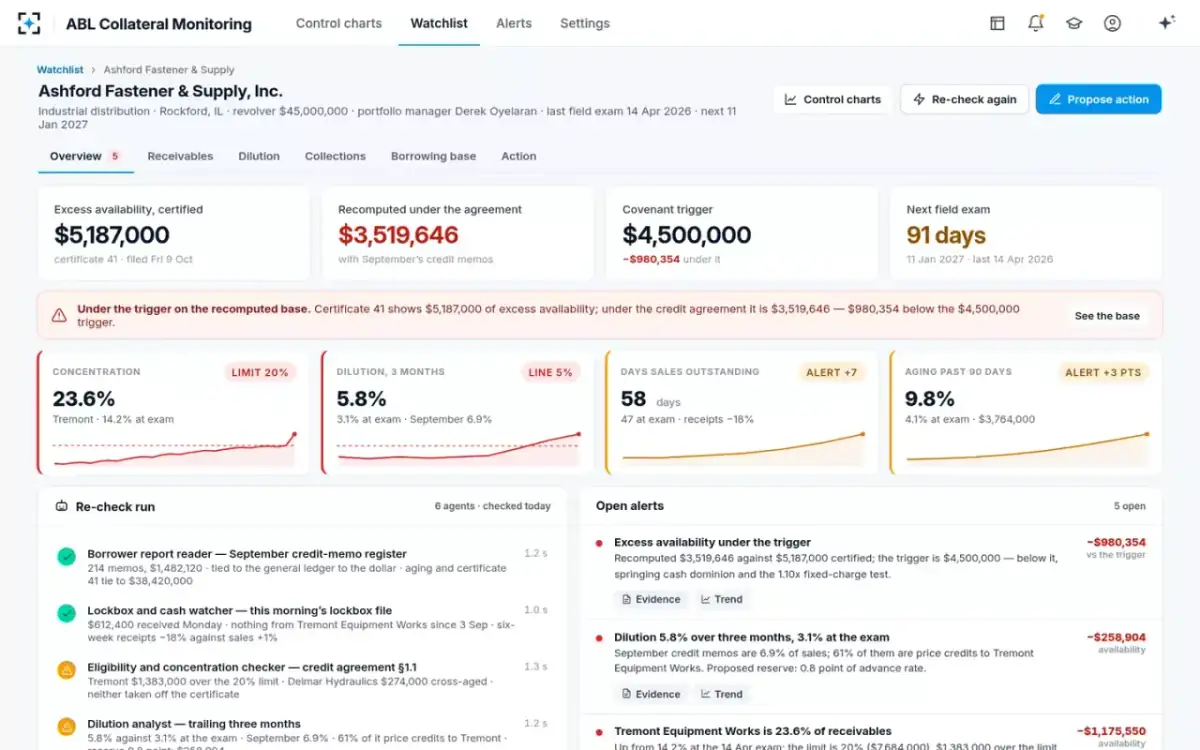Click the Next field exam 91 days value

[946, 235]
